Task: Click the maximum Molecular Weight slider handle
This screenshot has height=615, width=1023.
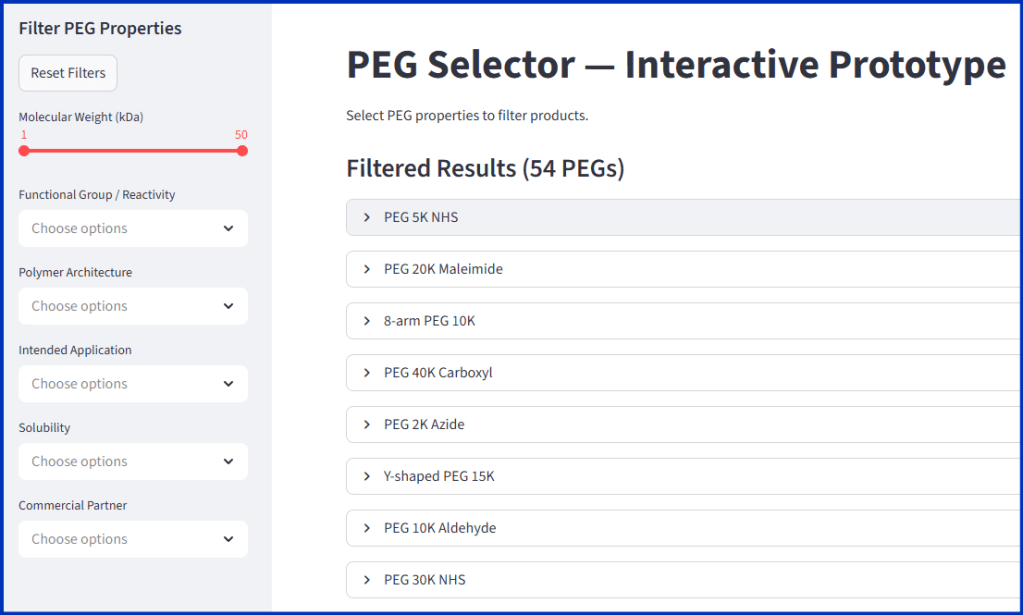Action: [242, 151]
